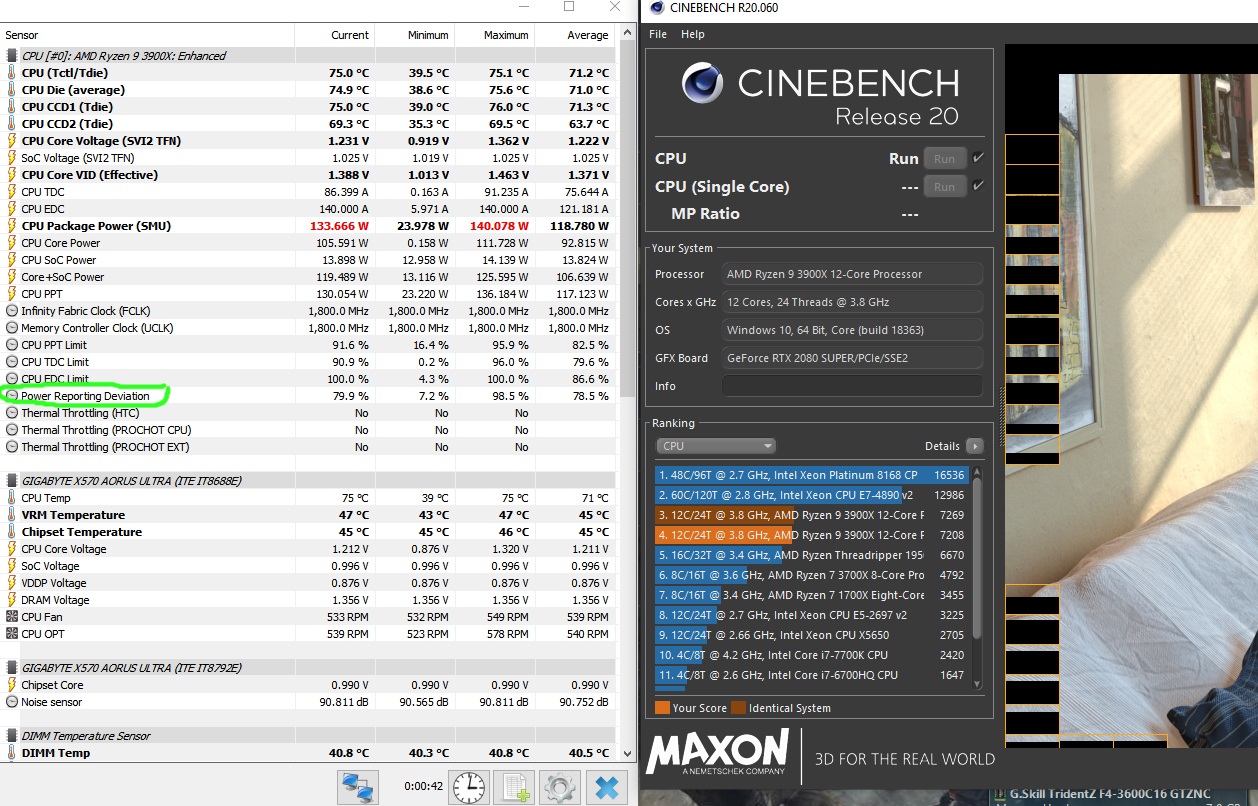Run the CPU multi-core benchmark

[944, 158]
